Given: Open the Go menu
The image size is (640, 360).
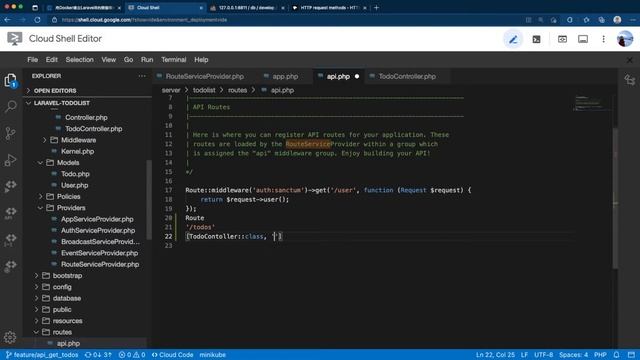Looking at the screenshot, I should point(128,60).
